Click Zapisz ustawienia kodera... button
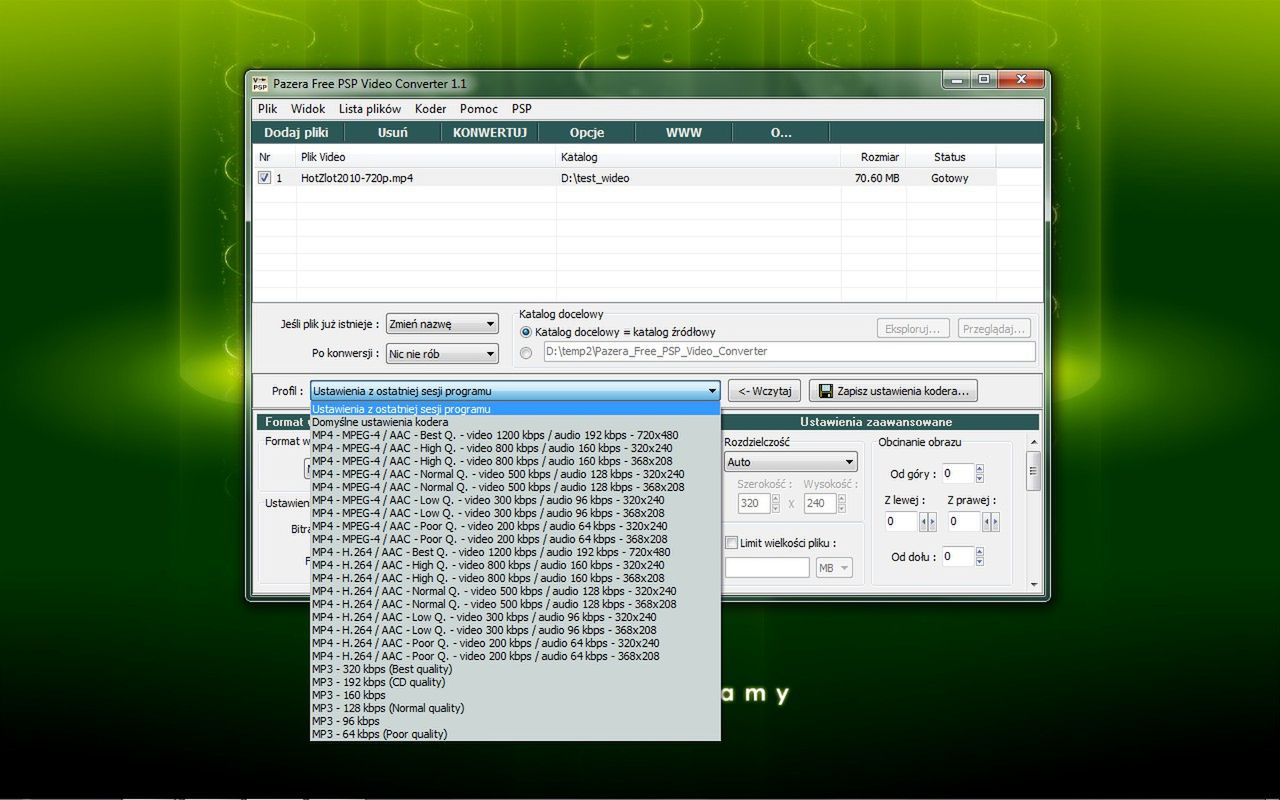Image resolution: width=1280 pixels, height=800 pixels. tap(893, 391)
